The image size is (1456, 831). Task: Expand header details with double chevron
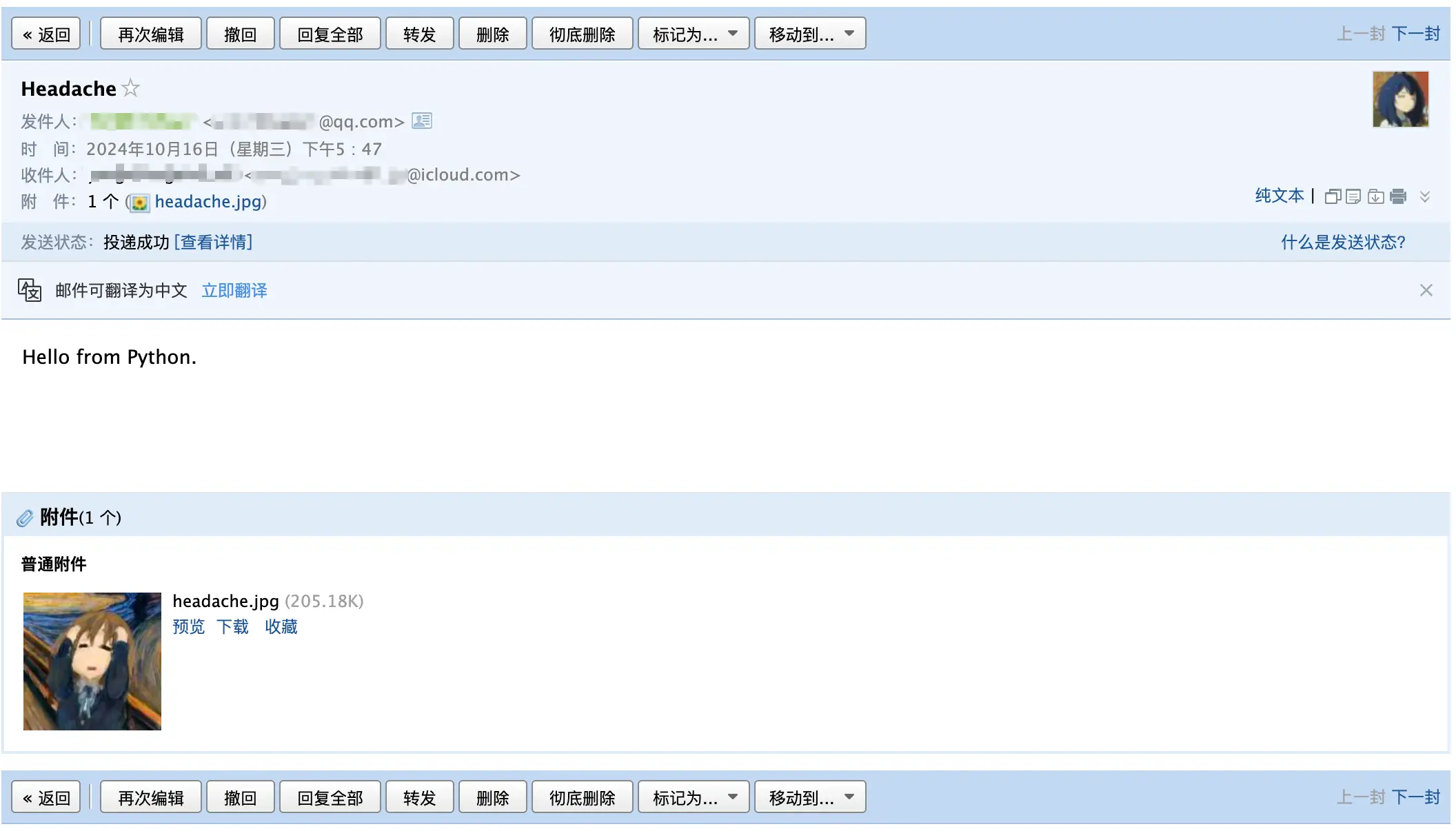tap(1425, 197)
